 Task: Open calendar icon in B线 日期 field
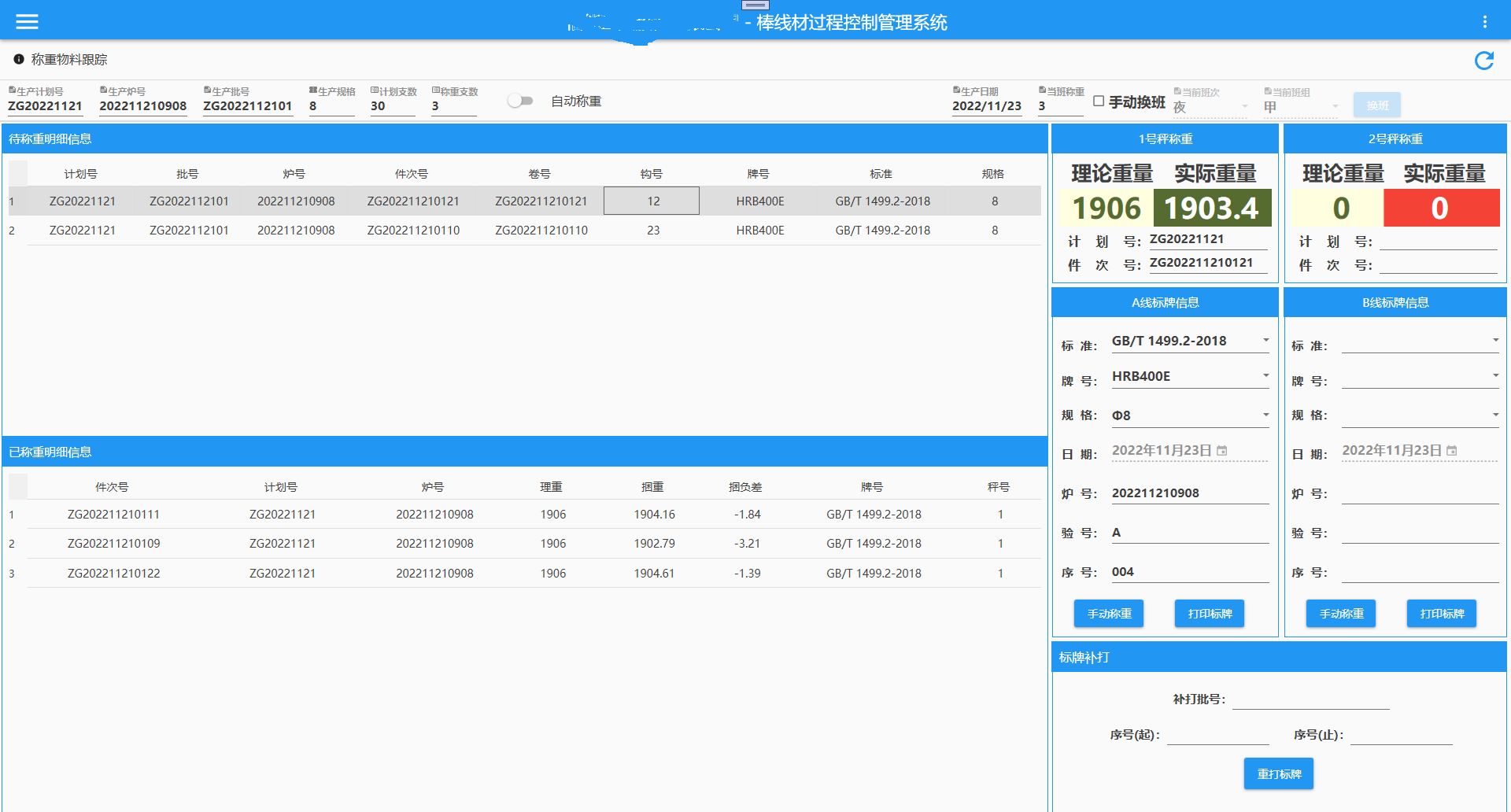(x=1452, y=451)
